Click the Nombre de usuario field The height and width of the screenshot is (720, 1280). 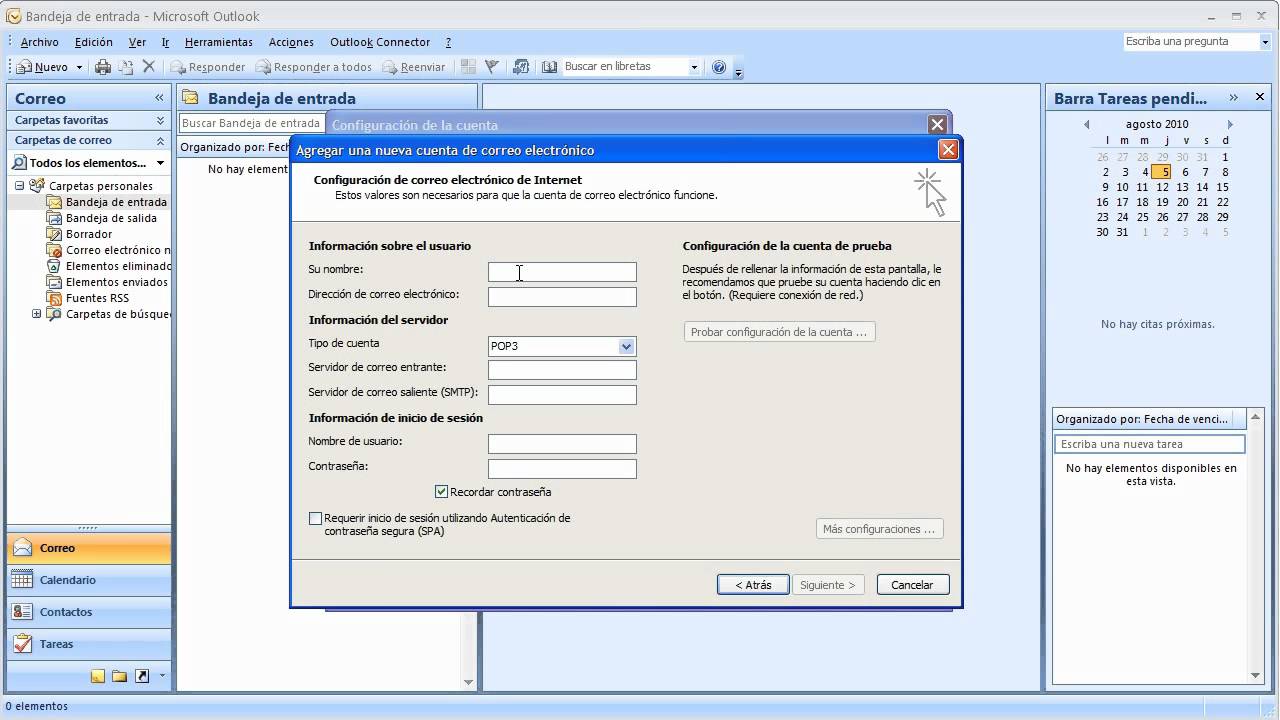point(562,444)
